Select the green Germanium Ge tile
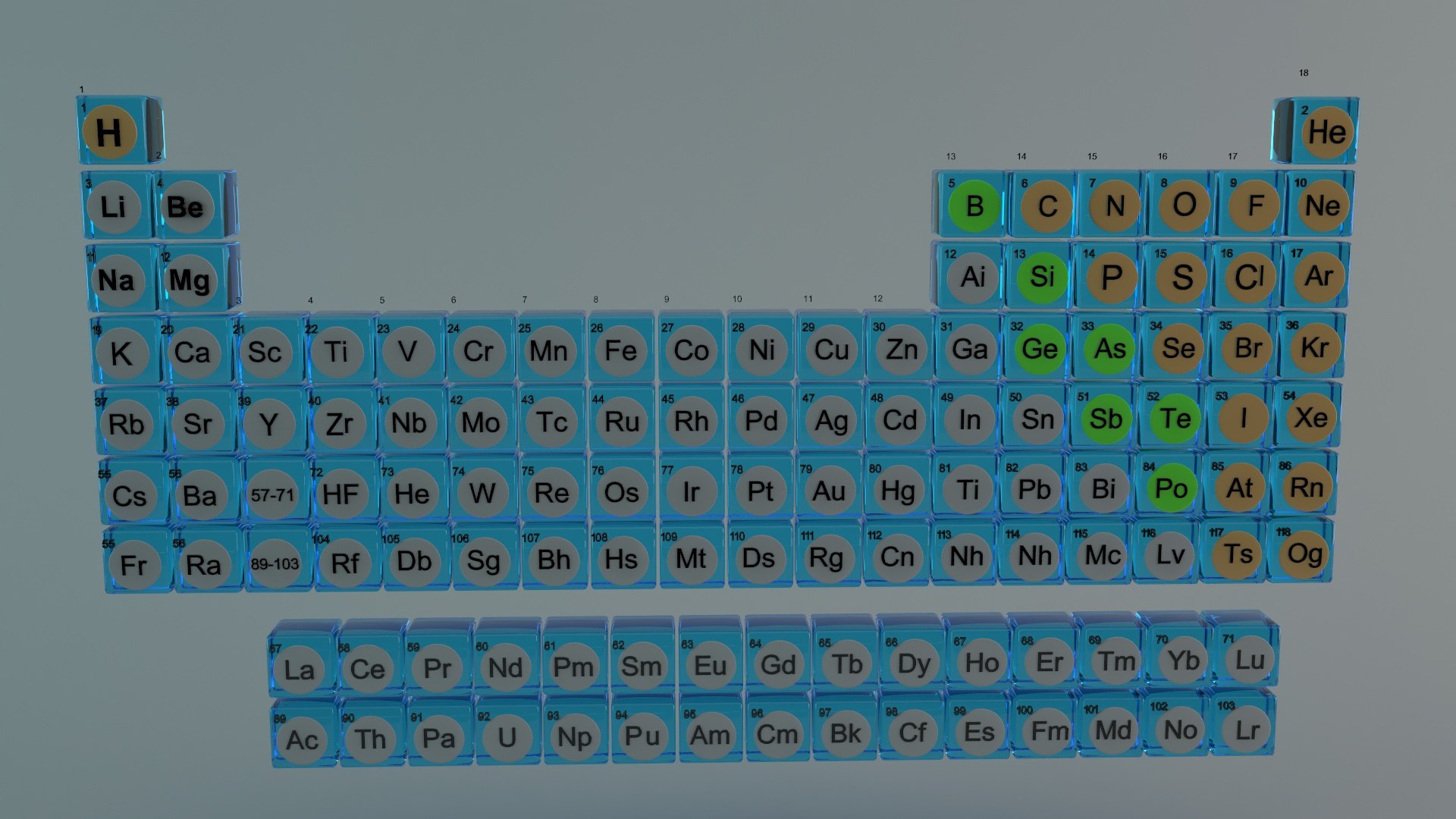The height and width of the screenshot is (819, 1456). [x=1037, y=347]
